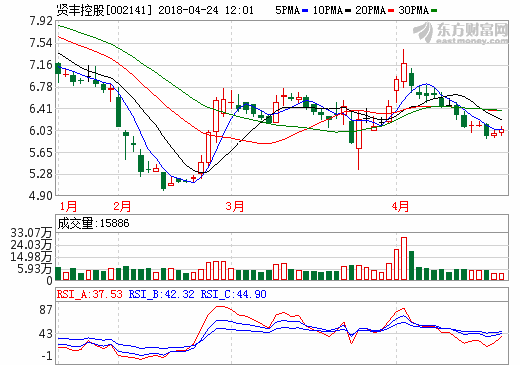Click the blue 5PMA legend swatch

pos(305,11)
